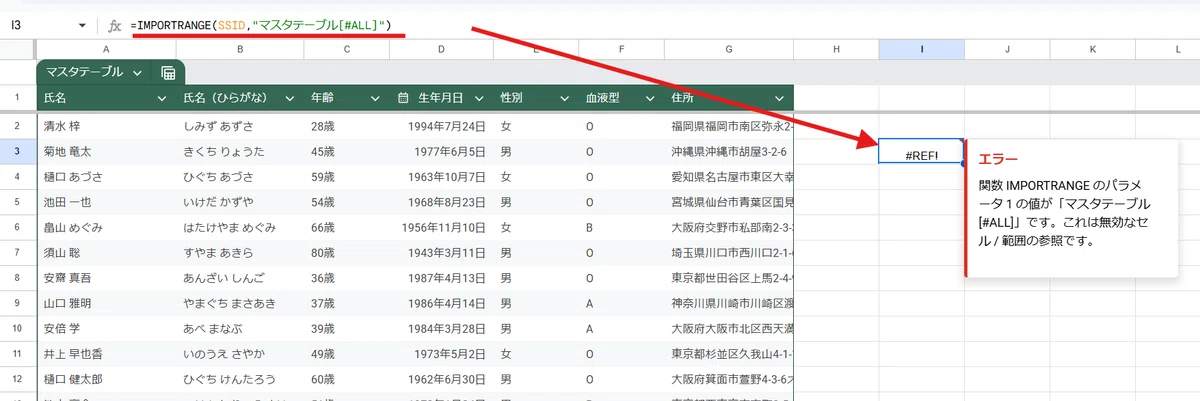Click the cell 池田 一也

(105, 202)
